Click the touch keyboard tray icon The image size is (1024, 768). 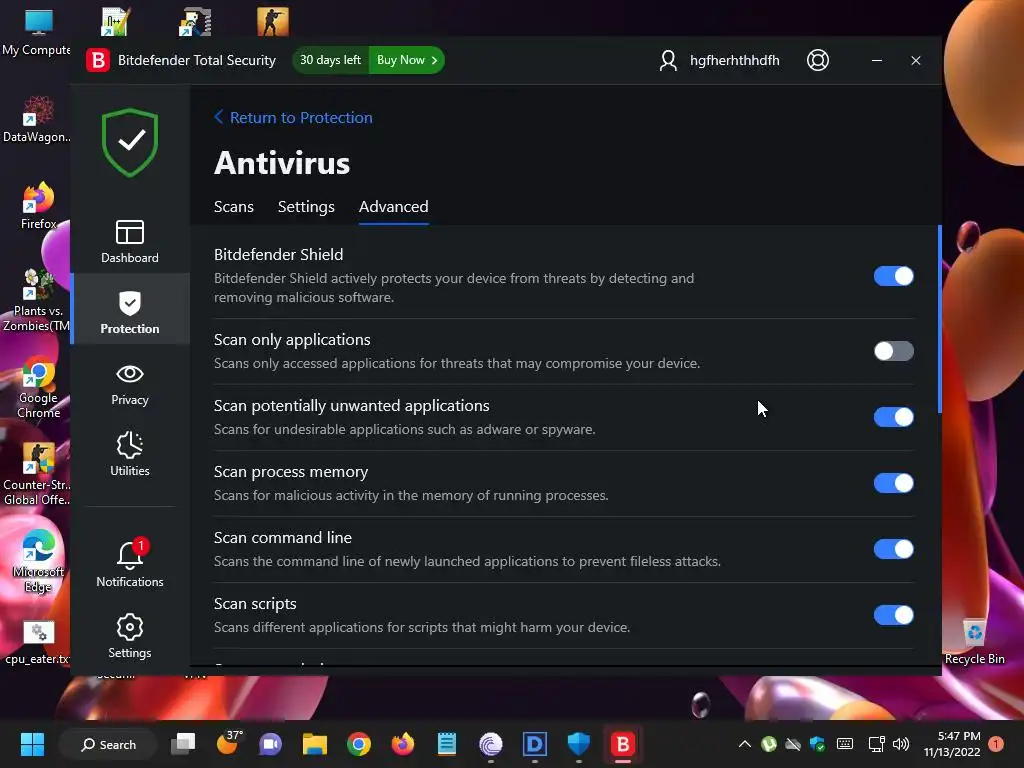point(844,744)
